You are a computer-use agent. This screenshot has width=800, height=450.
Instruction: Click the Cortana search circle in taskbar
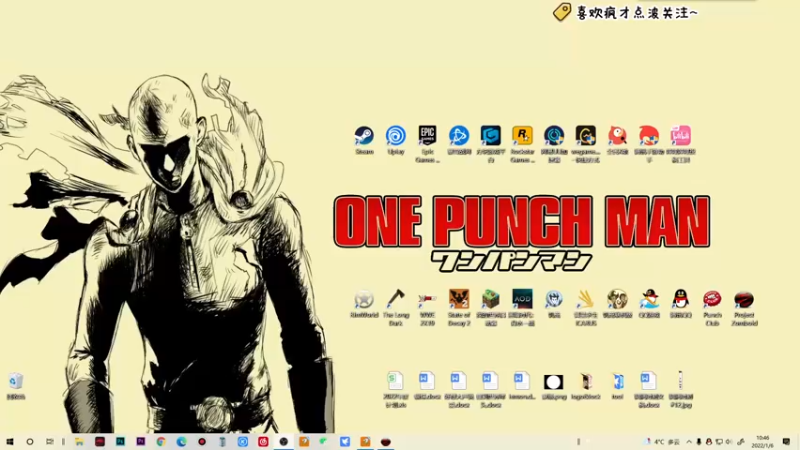click(30, 442)
